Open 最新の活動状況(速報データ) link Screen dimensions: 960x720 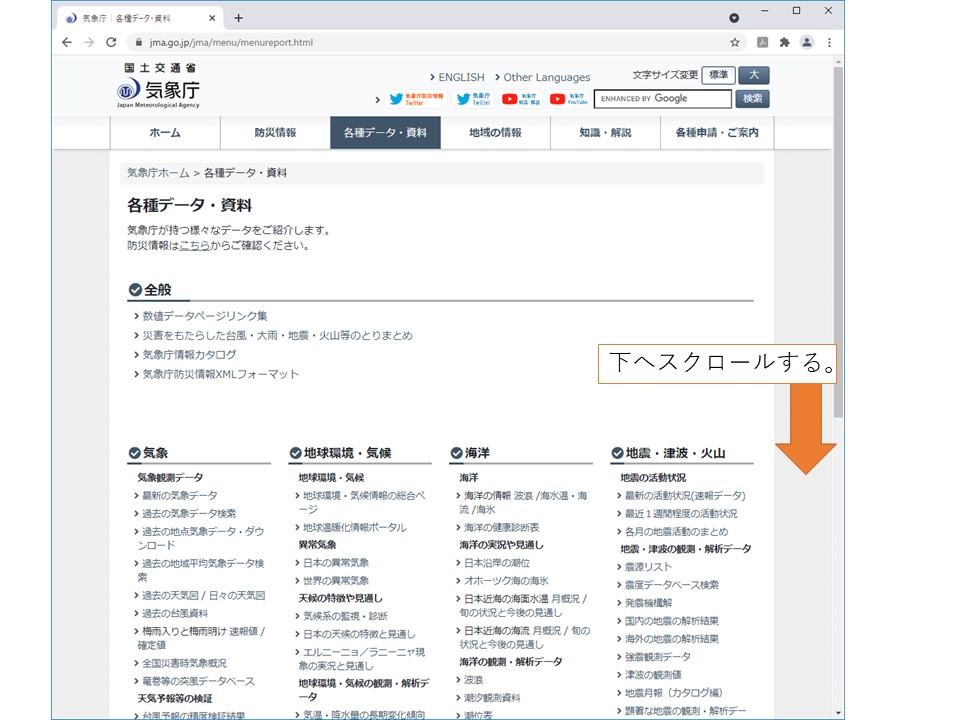pos(685,495)
